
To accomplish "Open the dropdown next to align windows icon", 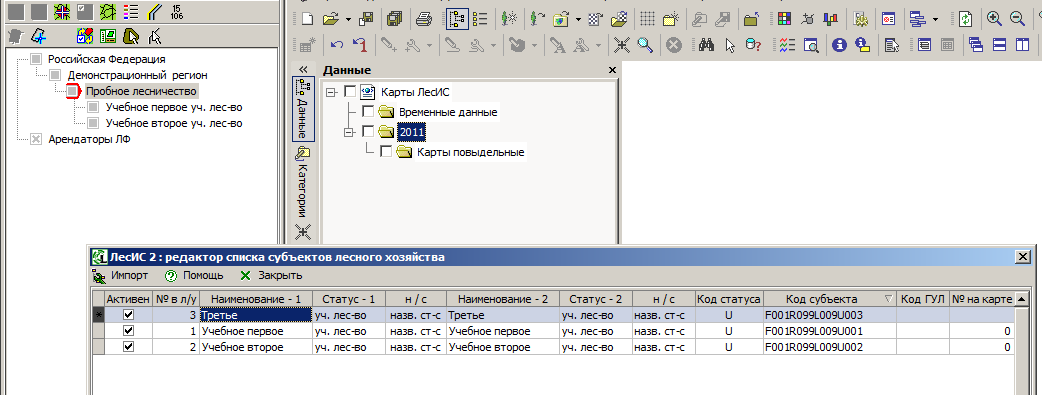I will pyautogui.click(x=935, y=20).
